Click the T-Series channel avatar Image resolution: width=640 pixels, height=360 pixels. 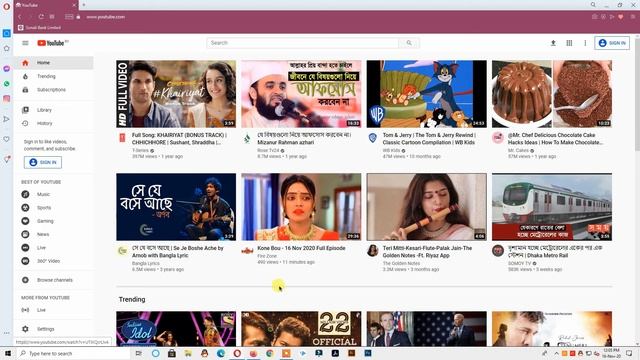pyautogui.click(x=122, y=138)
